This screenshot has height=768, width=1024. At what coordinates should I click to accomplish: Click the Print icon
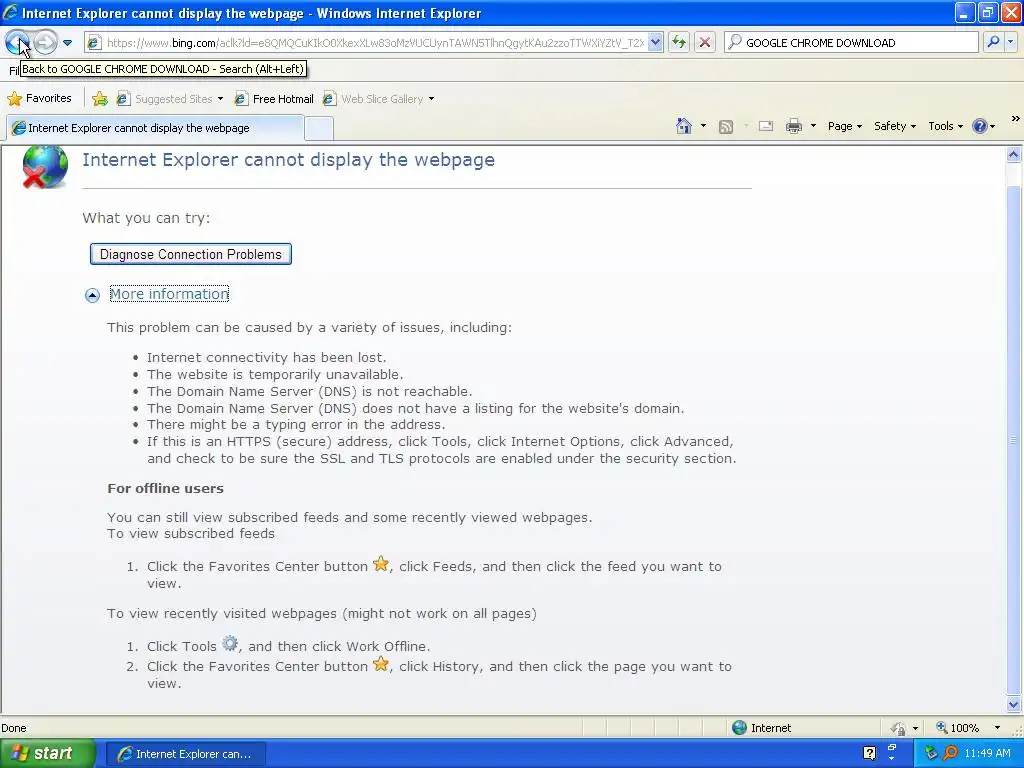793,126
